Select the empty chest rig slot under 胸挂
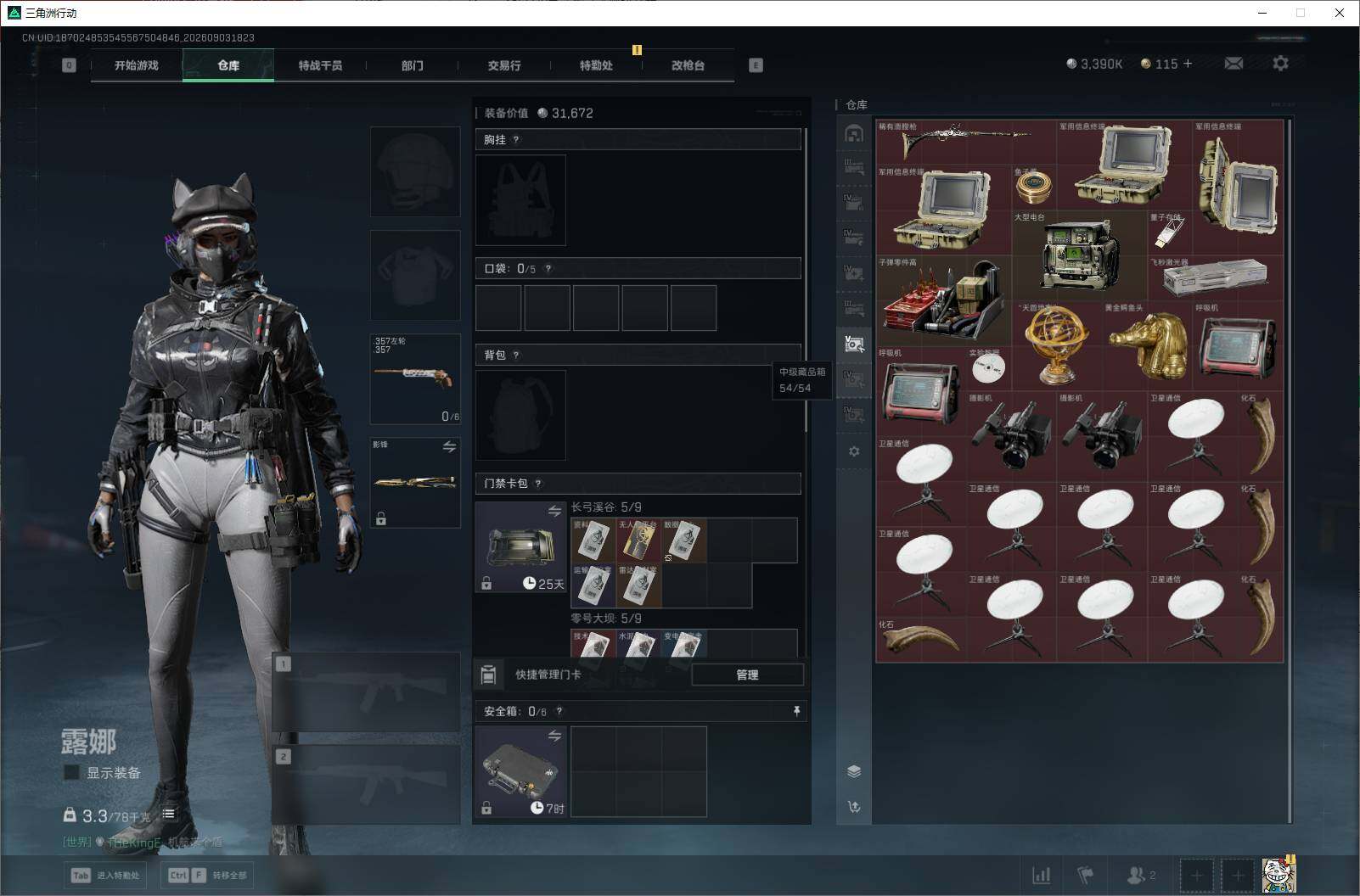Viewport: 1360px width, 896px height. click(520, 200)
